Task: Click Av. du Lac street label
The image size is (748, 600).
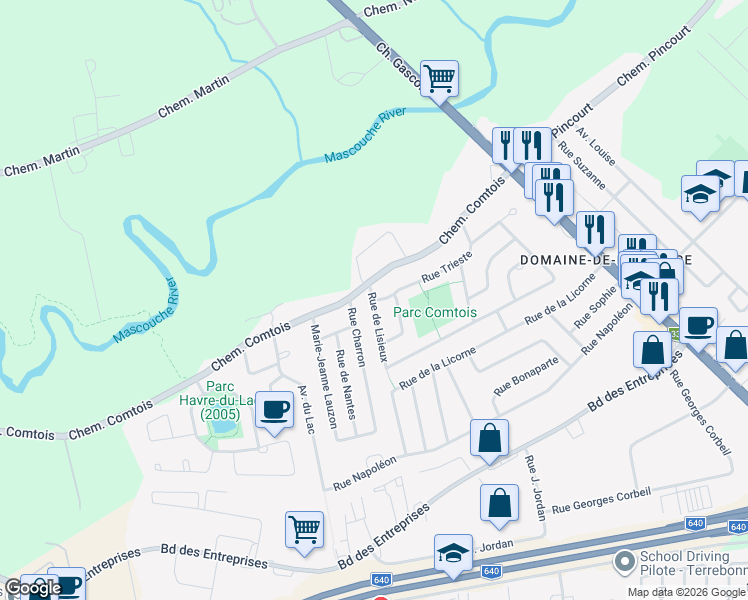Action: point(306,410)
